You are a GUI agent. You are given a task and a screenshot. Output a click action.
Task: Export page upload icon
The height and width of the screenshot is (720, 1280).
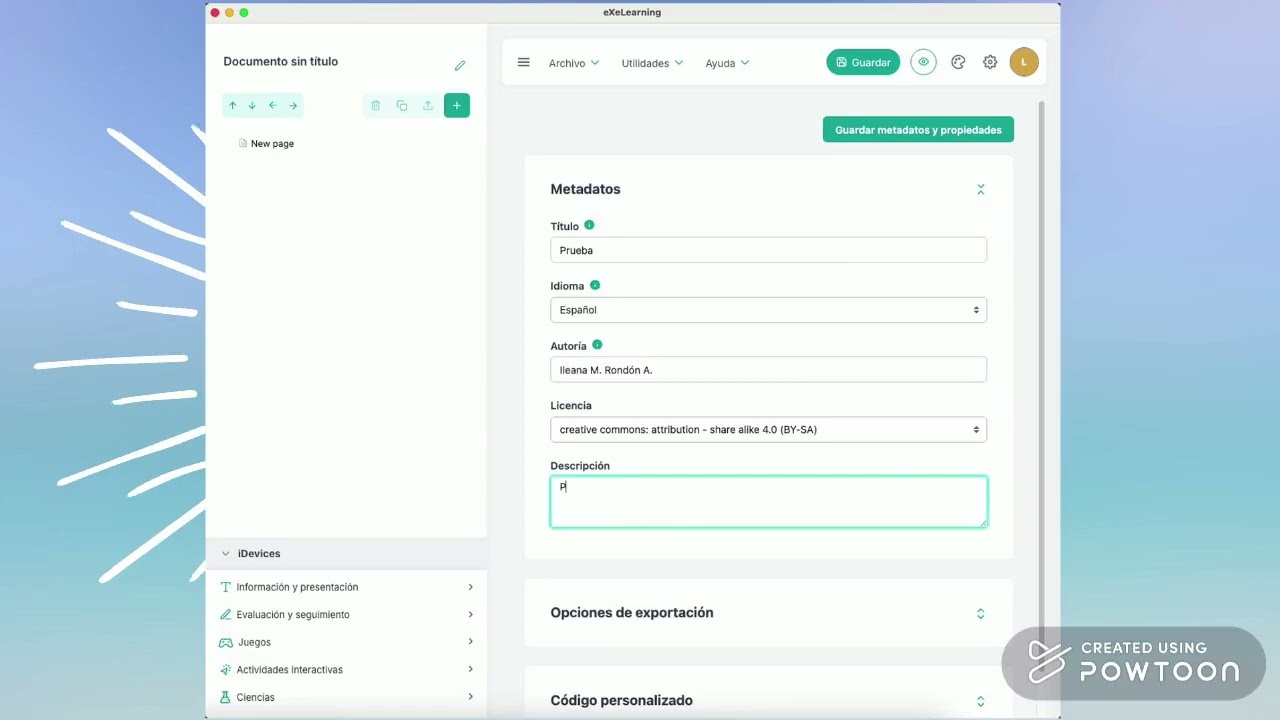click(428, 105)
